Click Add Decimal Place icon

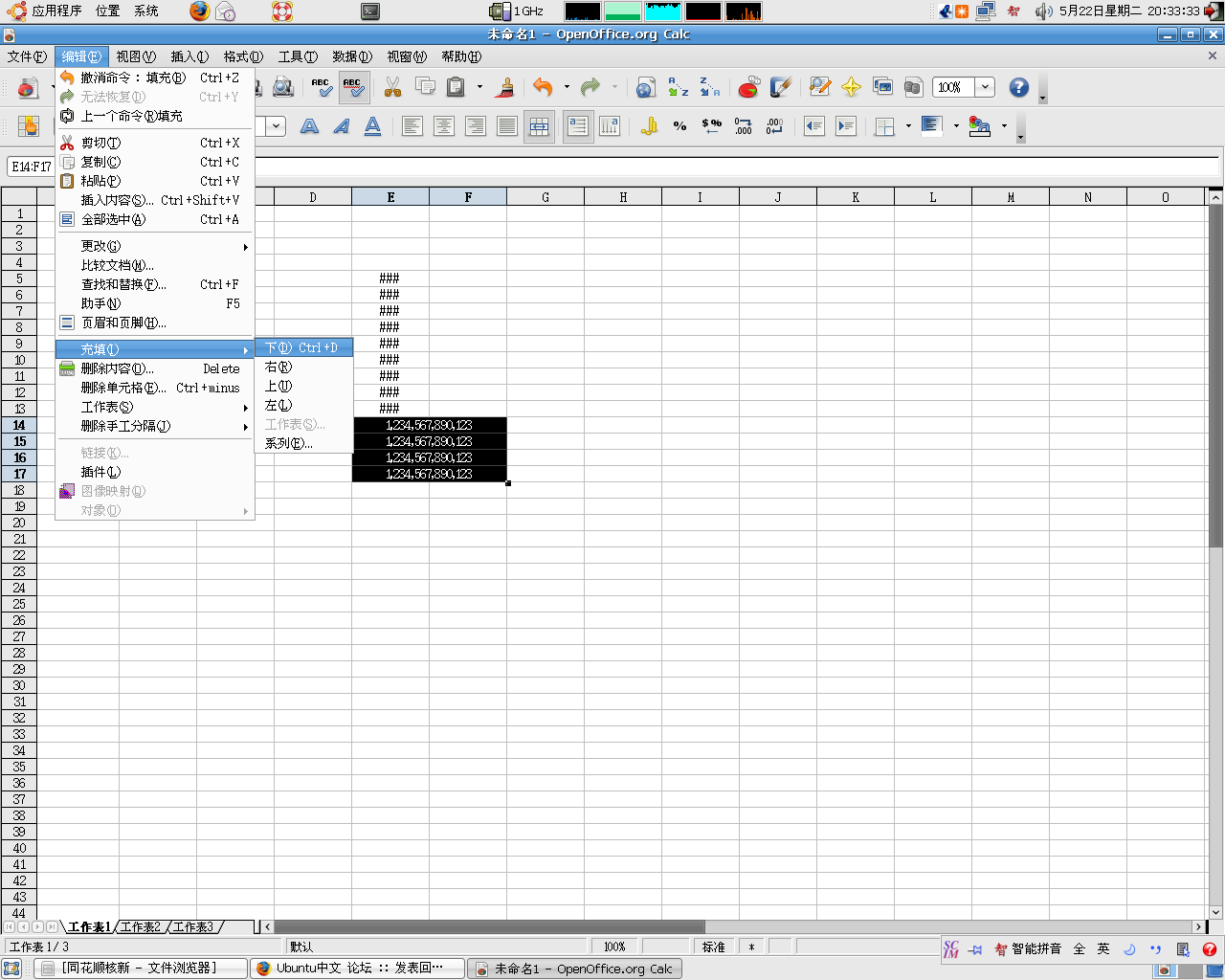click(x=744, y=126)
